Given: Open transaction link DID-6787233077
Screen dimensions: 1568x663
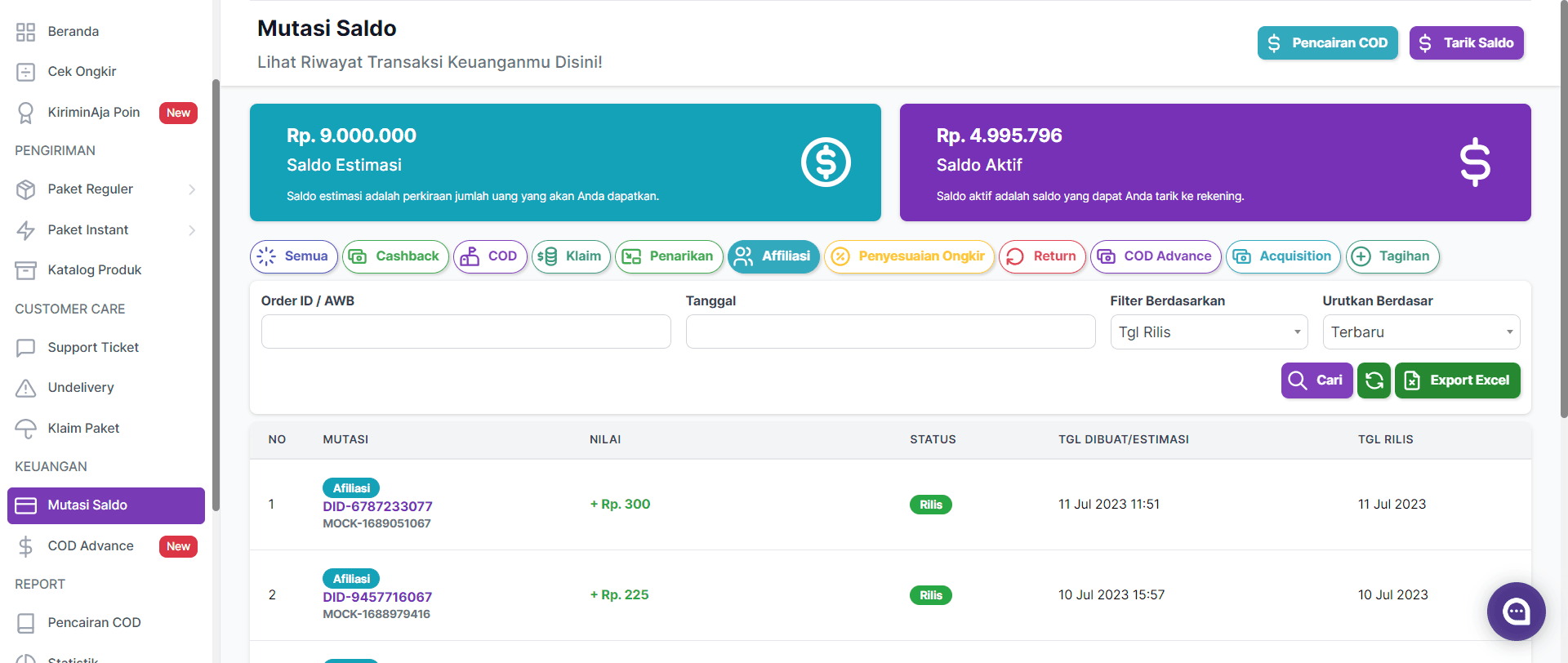Looking at the screenshot, I should point(377,506).
